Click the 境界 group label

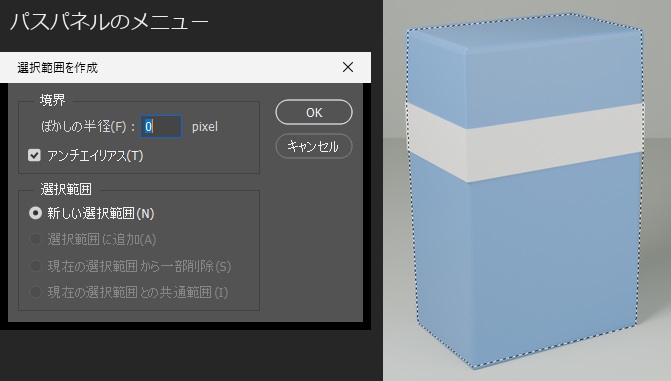[53, 100]
